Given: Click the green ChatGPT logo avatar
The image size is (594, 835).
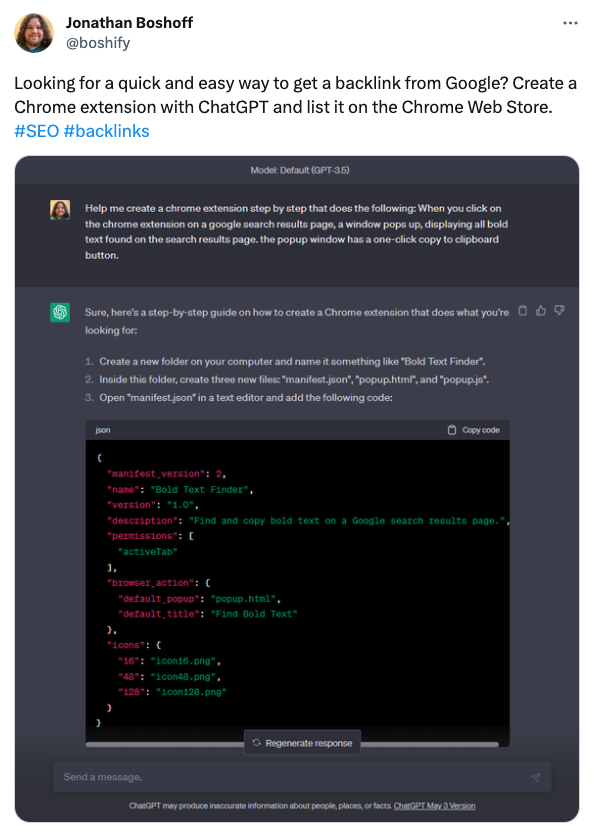Looking at the screenshot, I should (60, 312).
